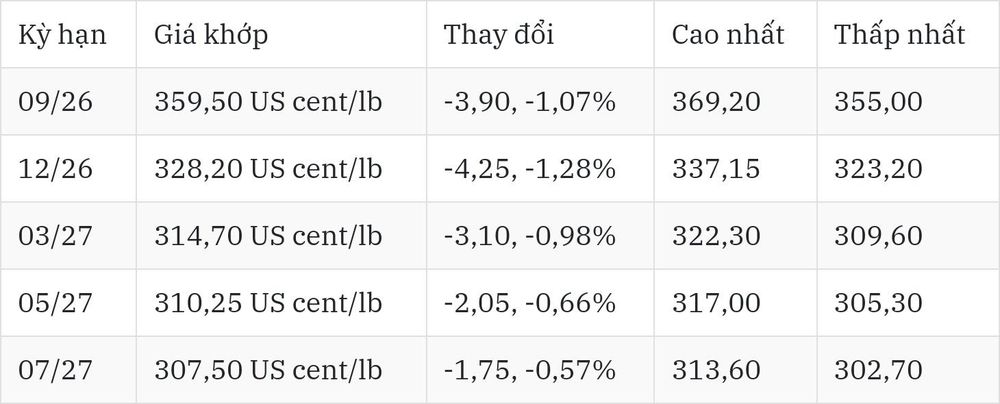Click the lowest value 302,70
The height and width of the screenshot is (404, 1000).
click(x=879, y=370)
